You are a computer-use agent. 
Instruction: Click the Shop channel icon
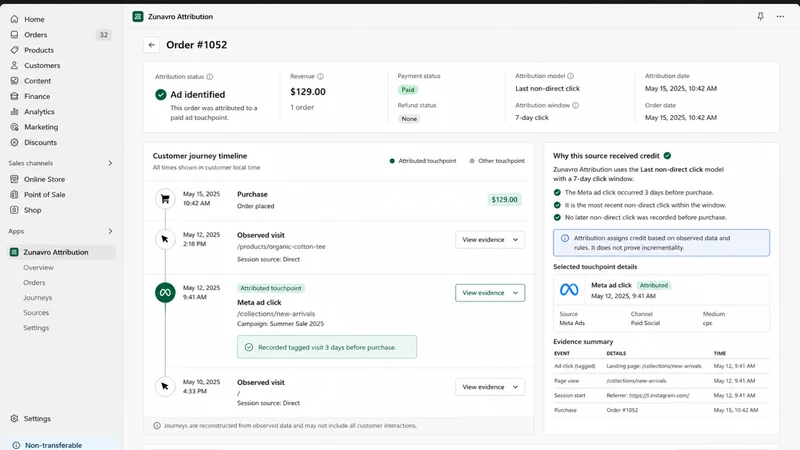(x=14, y=210)
